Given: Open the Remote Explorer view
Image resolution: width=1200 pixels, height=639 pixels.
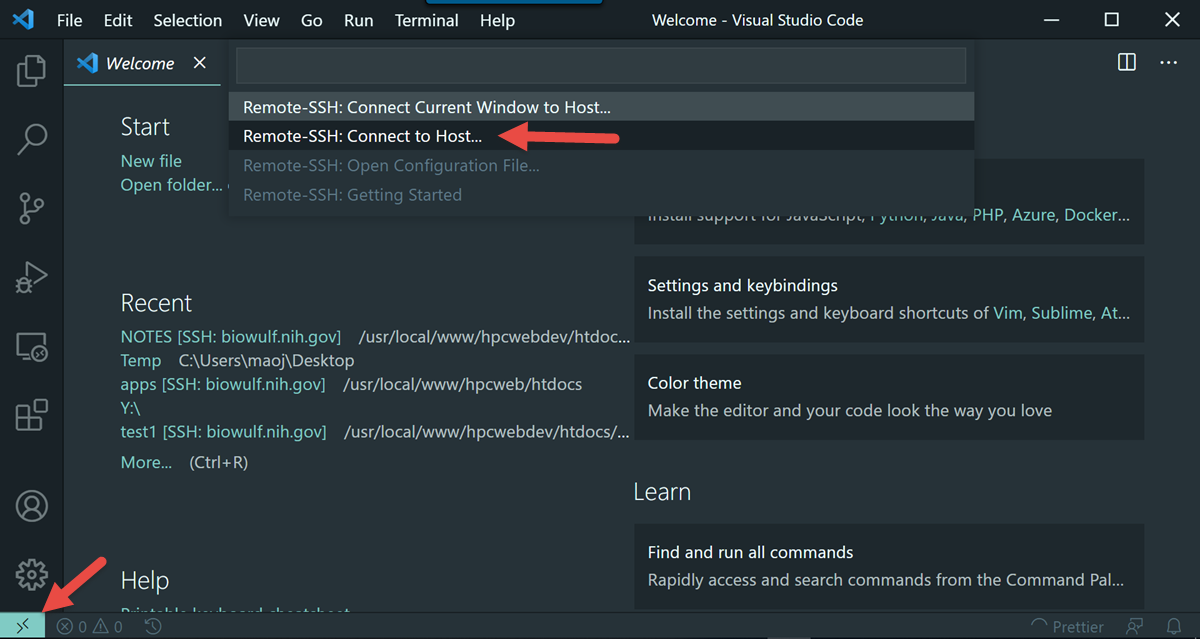Looking at the screenshot, I should tap(31, 346).
